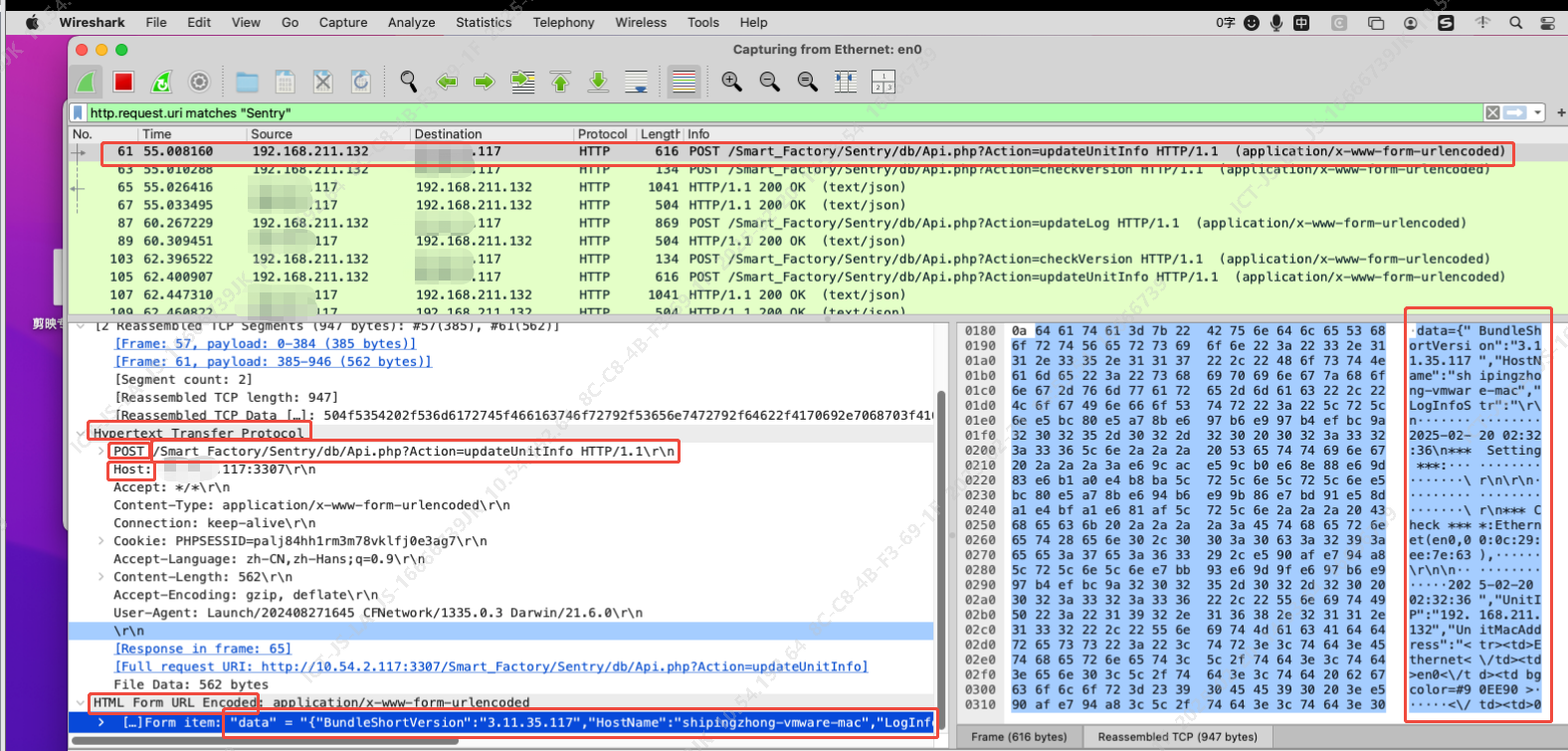Open the Apple menu
1568x751 pixels.
(x=32, y=22)
